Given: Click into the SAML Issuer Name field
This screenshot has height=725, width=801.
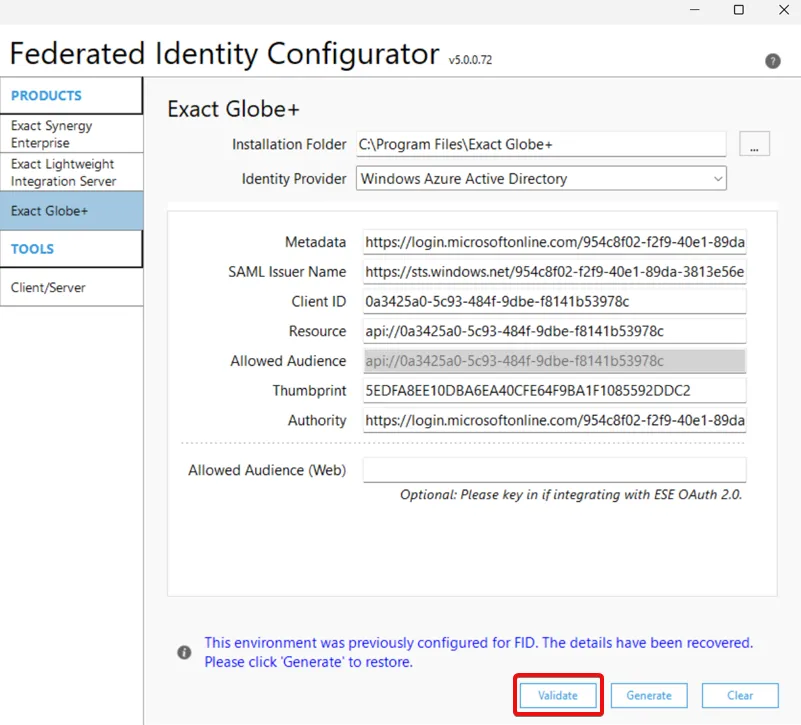Looking at the screenshot, I should pyautogui.click(x=554, y=271).
